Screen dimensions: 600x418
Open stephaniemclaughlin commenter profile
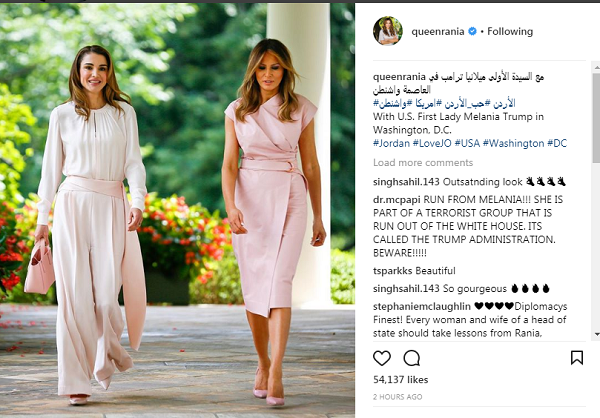coord(422,306)
